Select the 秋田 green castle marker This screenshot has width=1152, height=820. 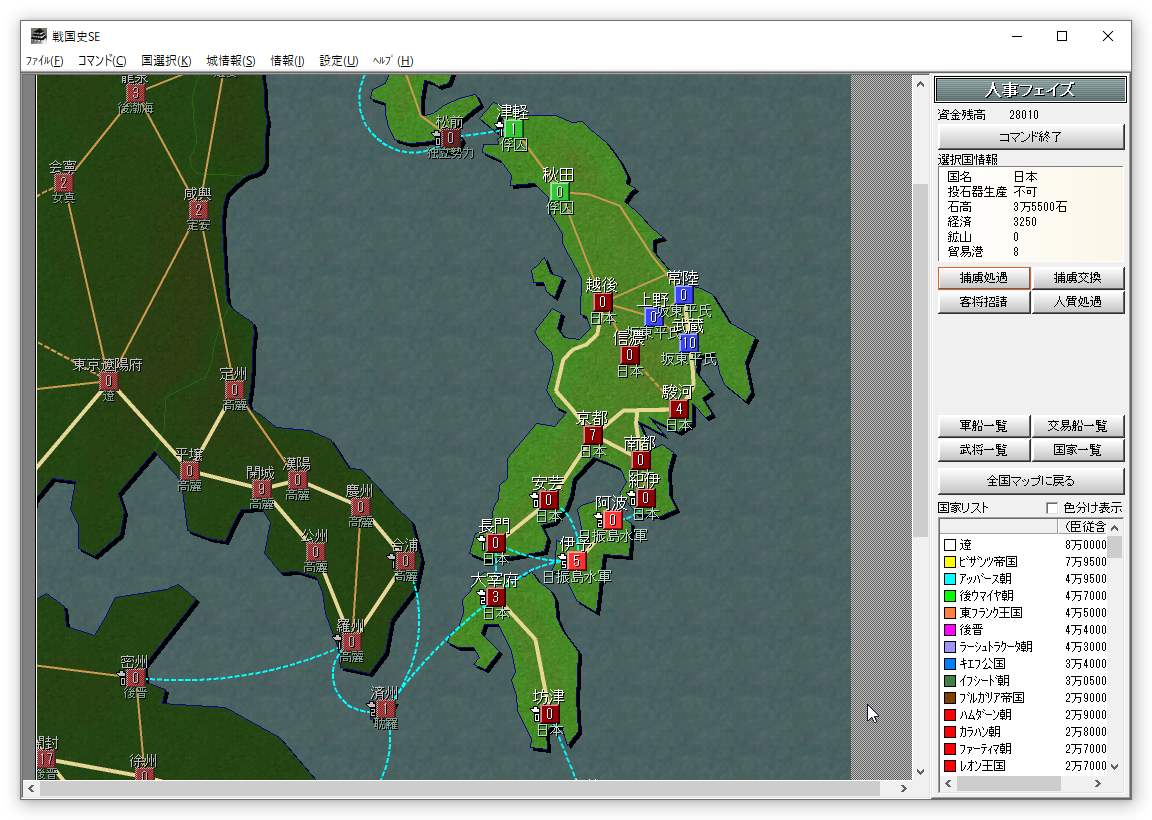tap(559, 192)
